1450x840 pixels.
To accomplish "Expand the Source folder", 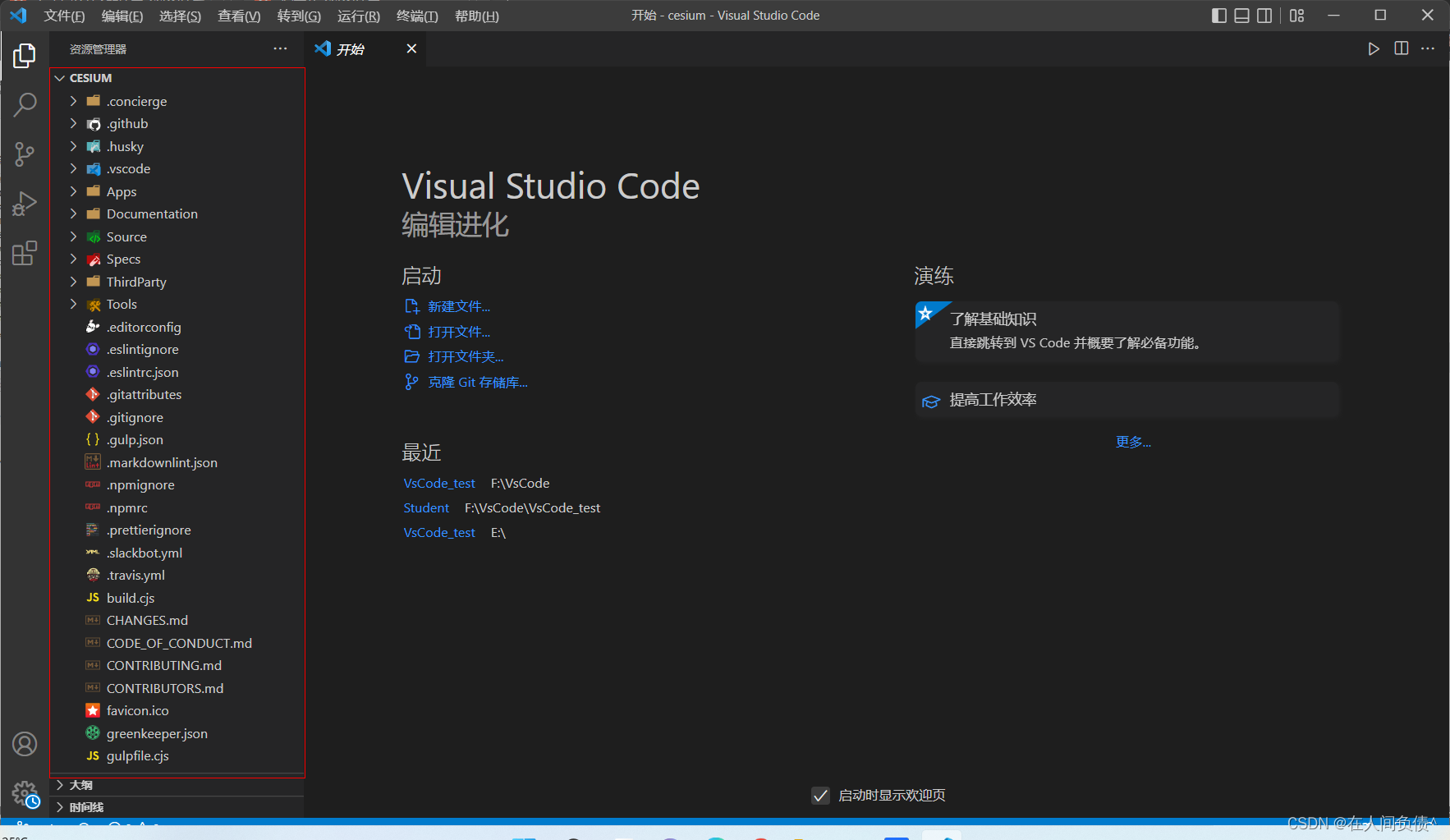I will tap(73, 236).
